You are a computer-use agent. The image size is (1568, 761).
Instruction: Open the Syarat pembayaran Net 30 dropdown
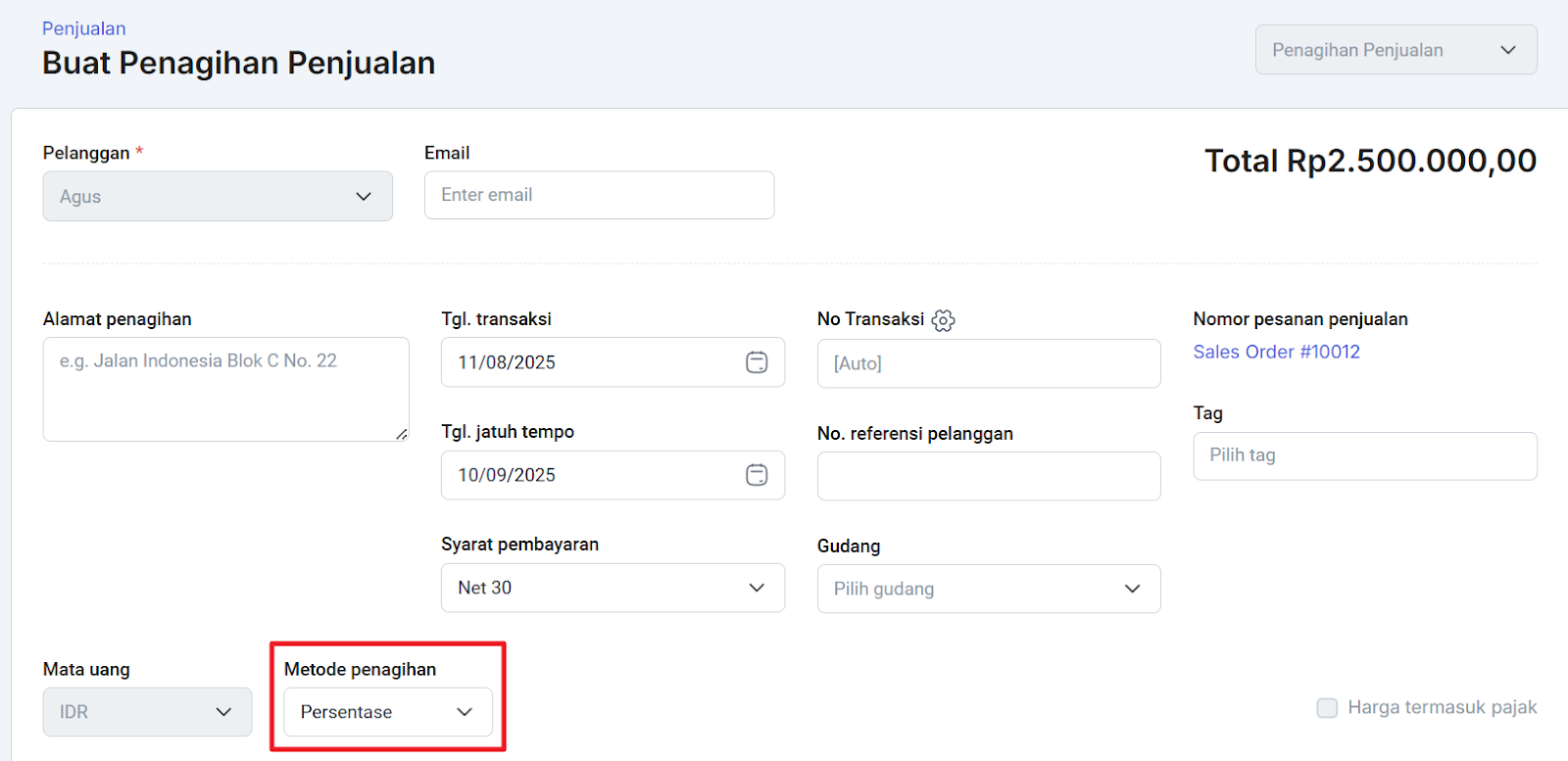[x=612, y=588]
